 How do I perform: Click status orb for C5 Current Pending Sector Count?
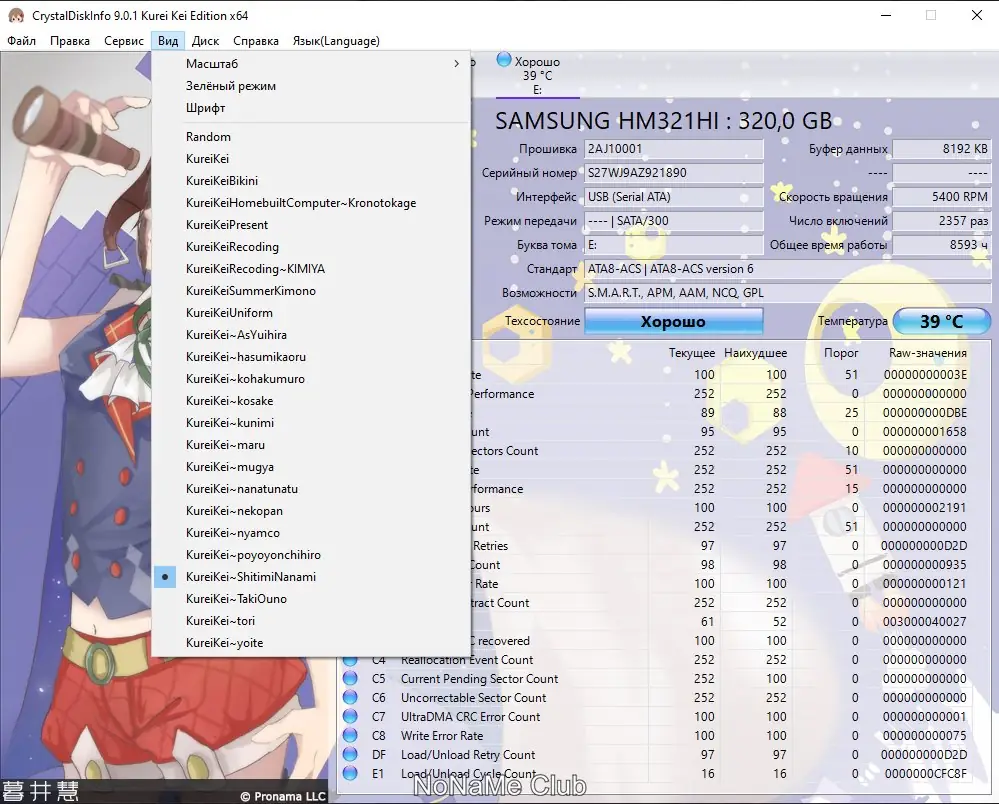point(350,678)
